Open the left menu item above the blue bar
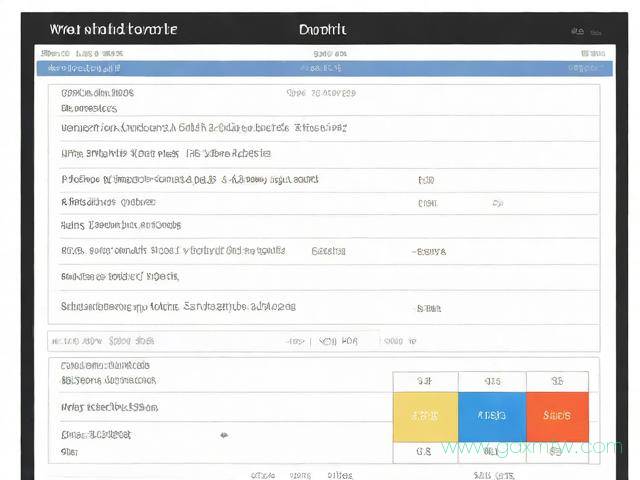 click(x=87, y=54)
